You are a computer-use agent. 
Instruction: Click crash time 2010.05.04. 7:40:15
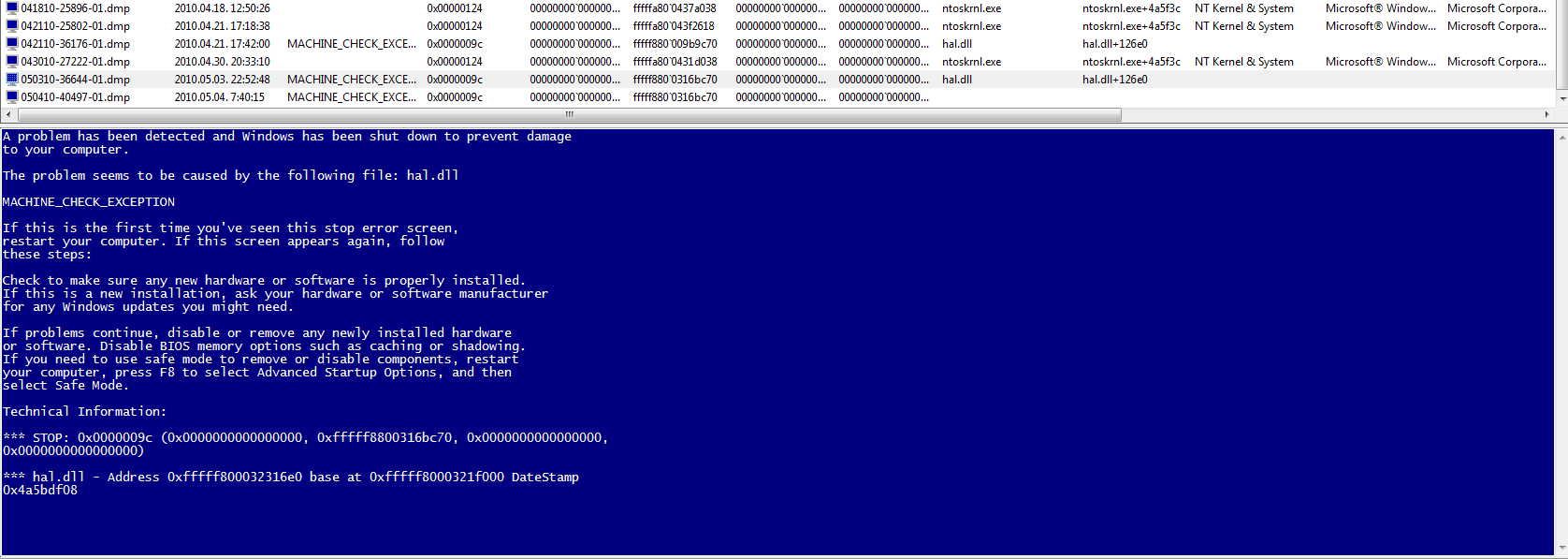tap(220, 97)
